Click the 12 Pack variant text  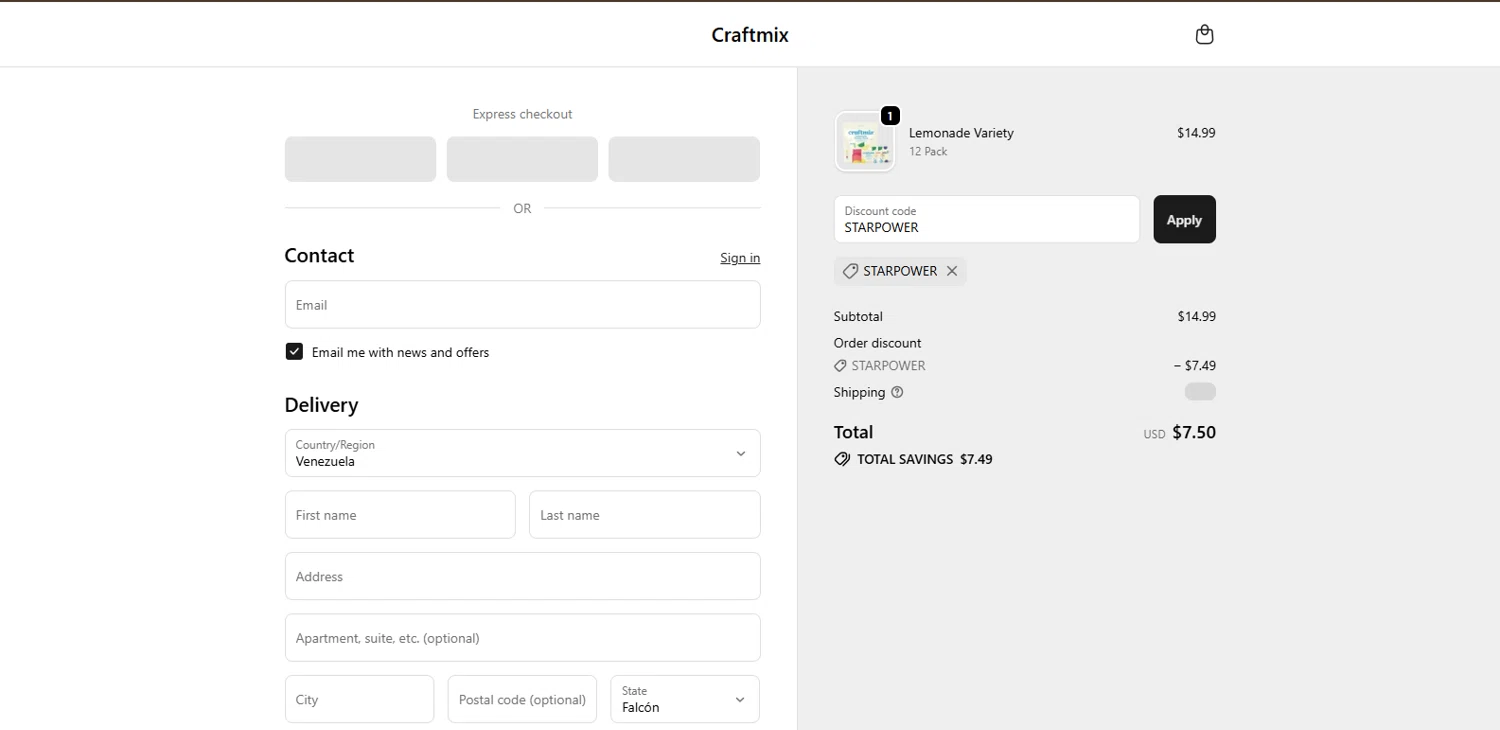[928, 152]
